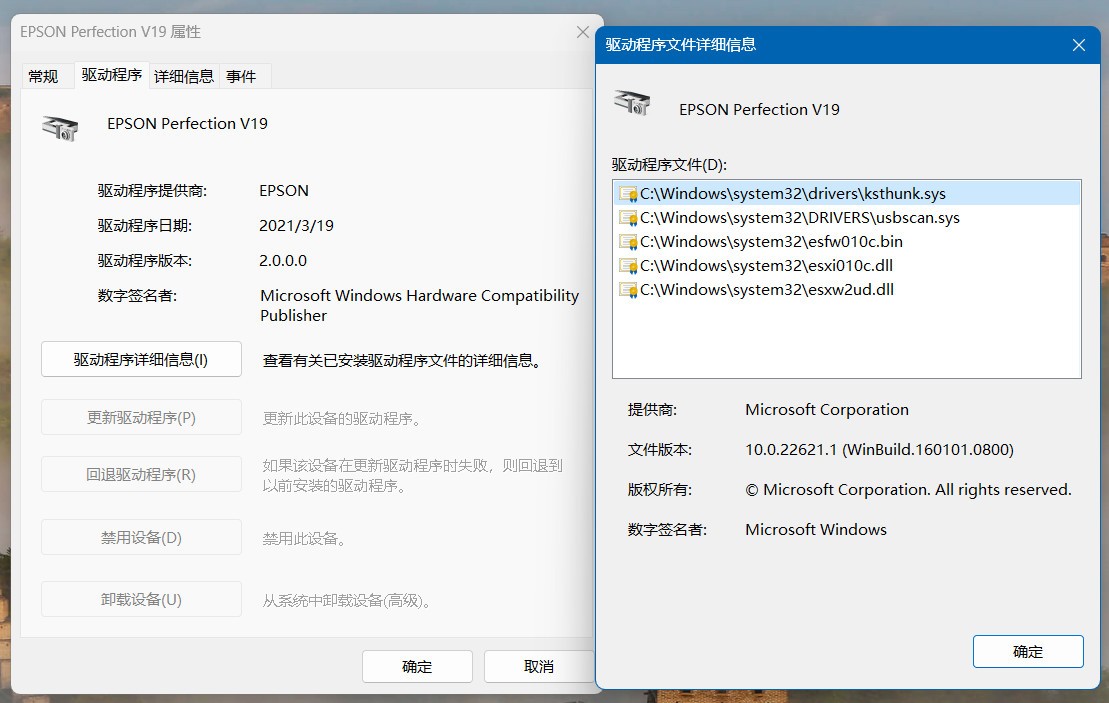
Task: Click the certificate icon beside esxw2ud.dll
Action: 628,290
